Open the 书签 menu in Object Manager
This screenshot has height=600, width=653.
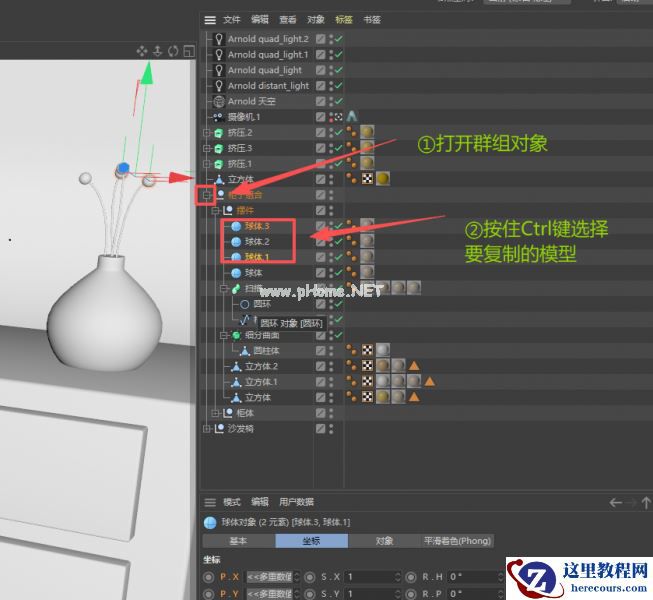(x=372, y=20)
